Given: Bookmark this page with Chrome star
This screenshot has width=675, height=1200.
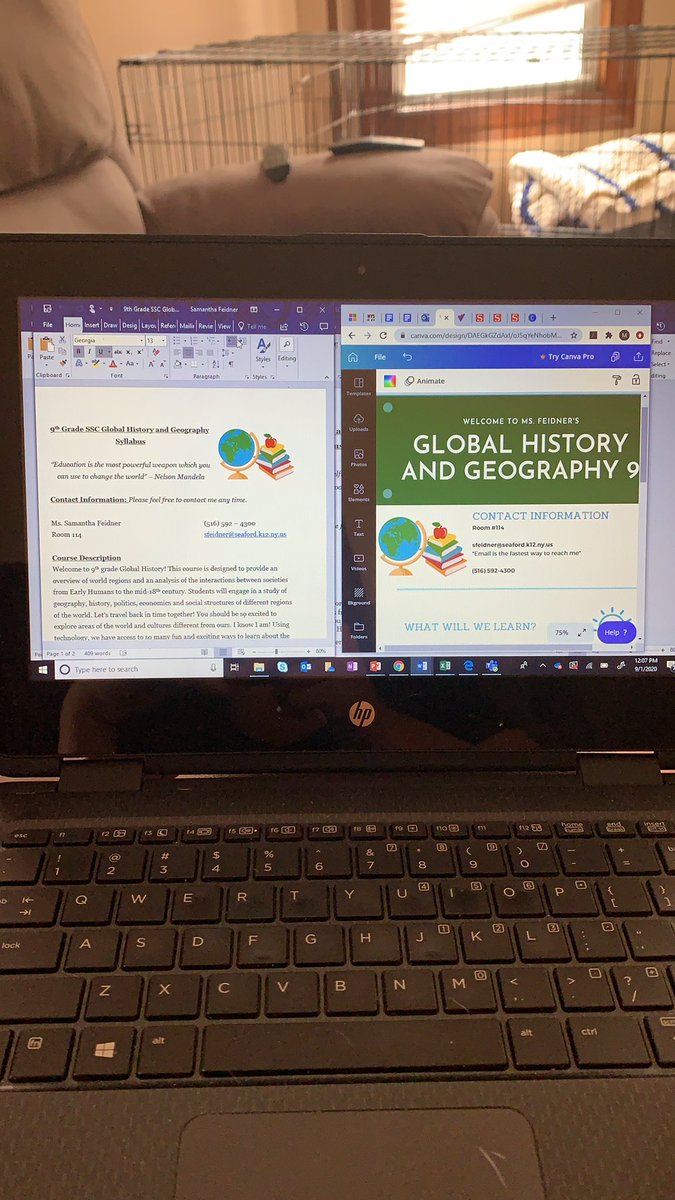Looking at the screenshot, I should (x=574, y=335).
